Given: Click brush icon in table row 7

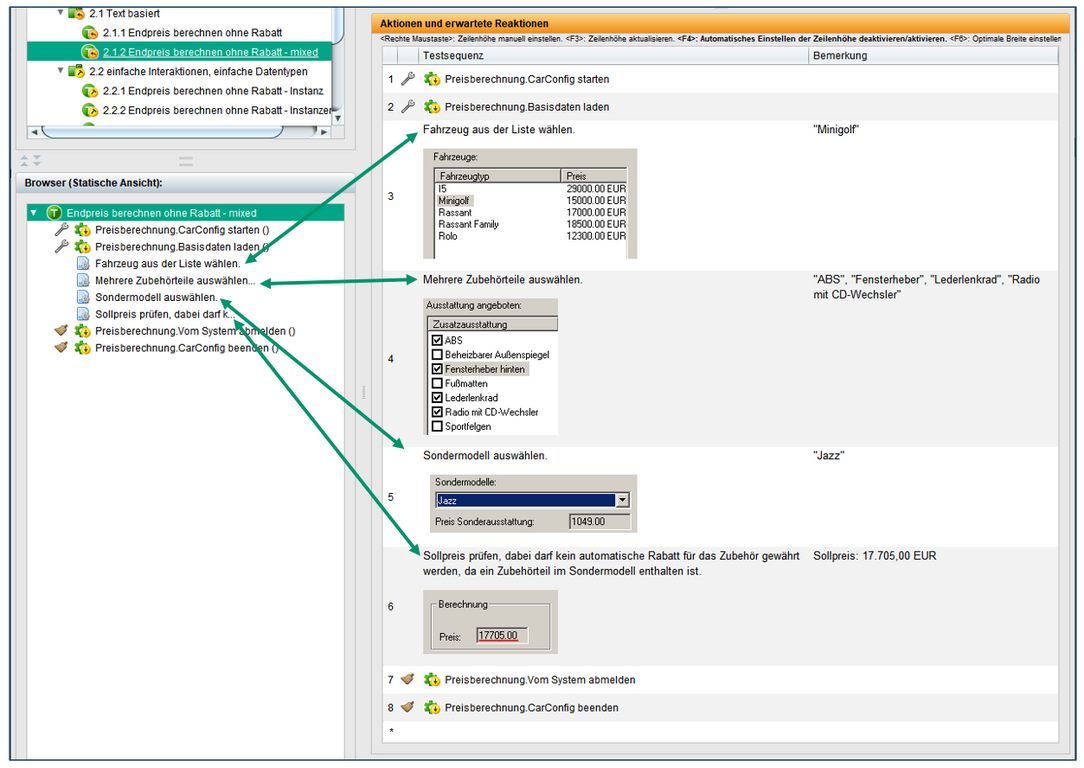Looking at the screenshot, I should (x=407, y=679).
